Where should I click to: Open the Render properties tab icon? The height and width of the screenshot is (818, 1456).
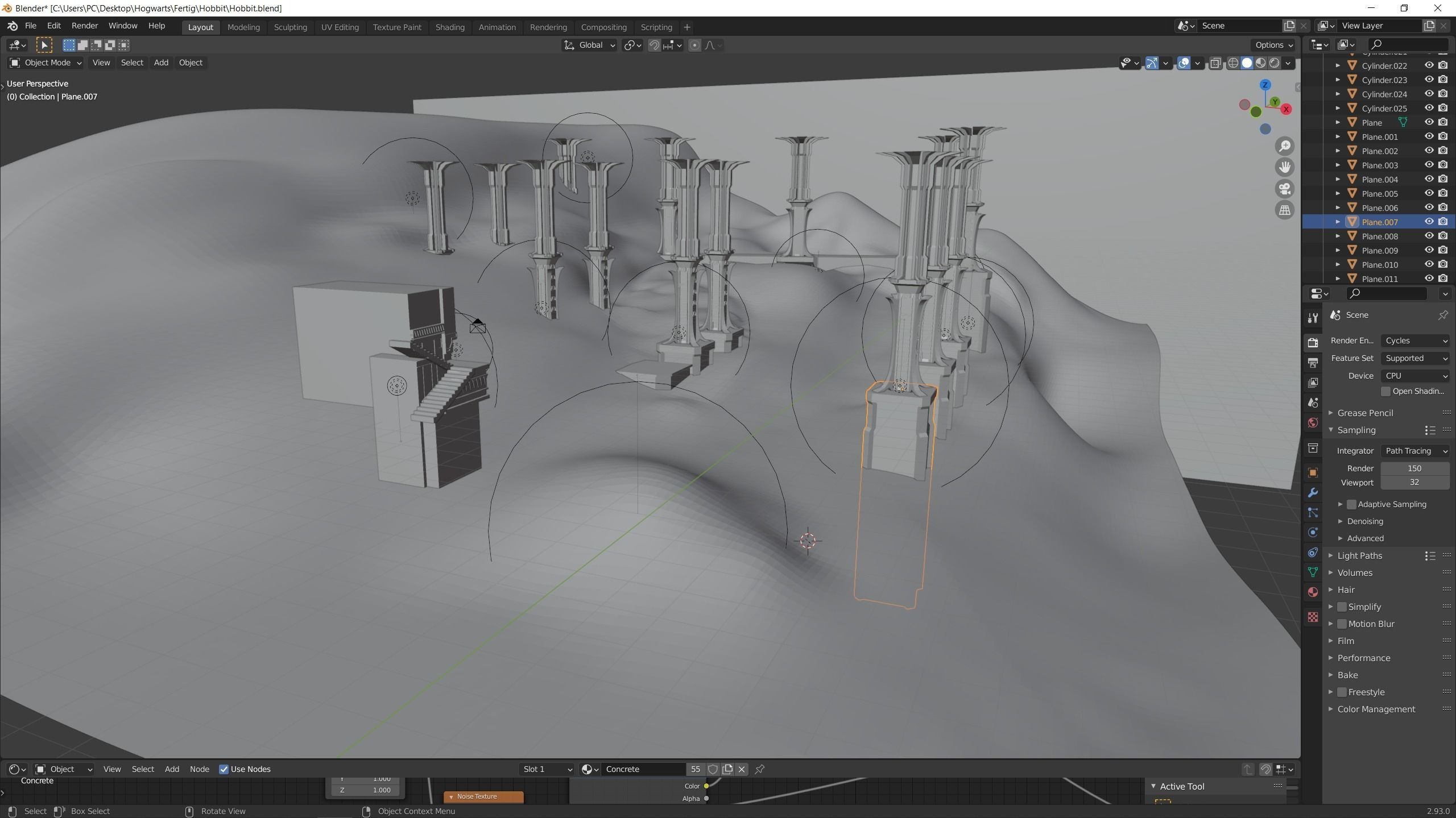tap(1313, 342)
